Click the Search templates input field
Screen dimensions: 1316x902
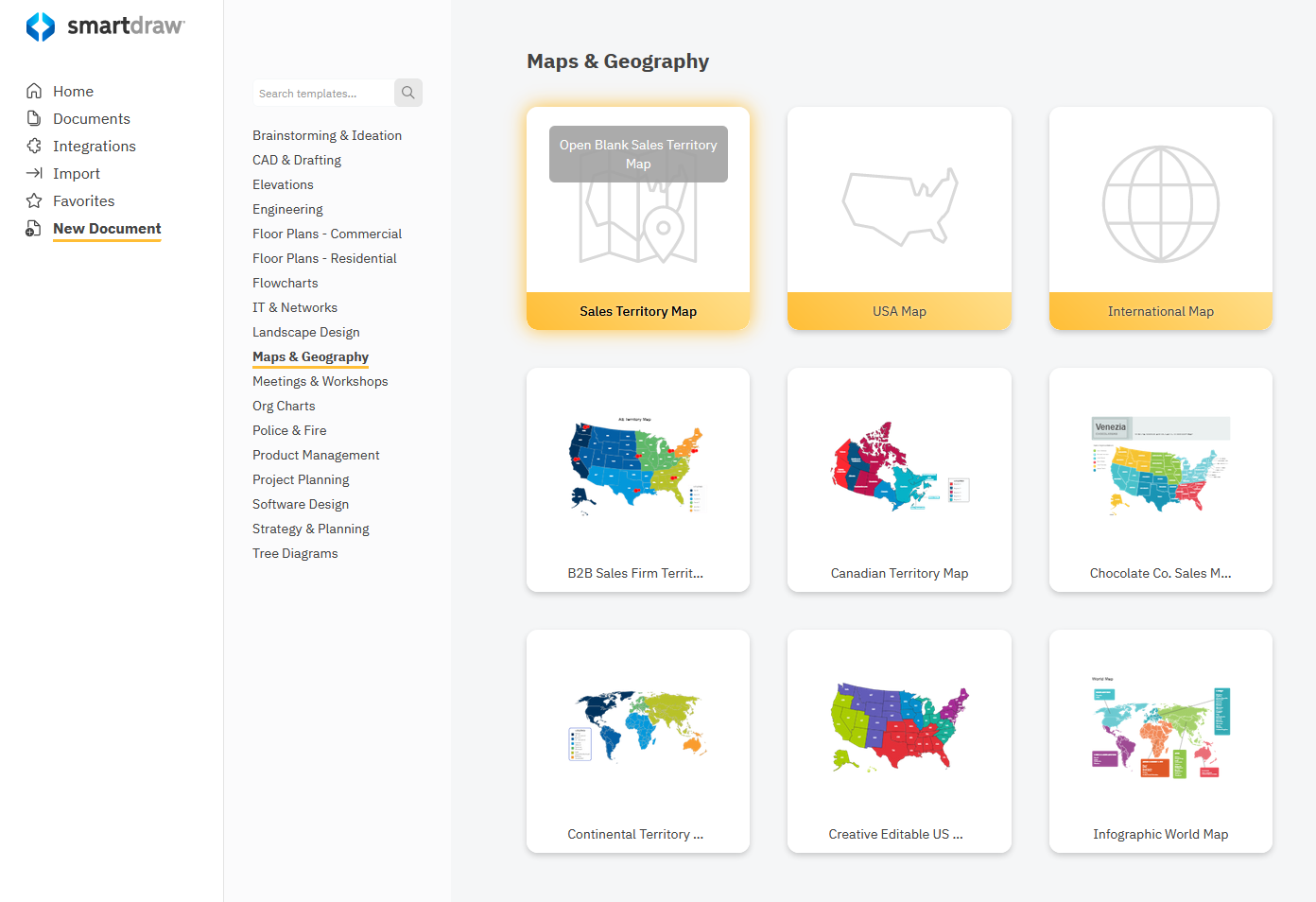321,93
